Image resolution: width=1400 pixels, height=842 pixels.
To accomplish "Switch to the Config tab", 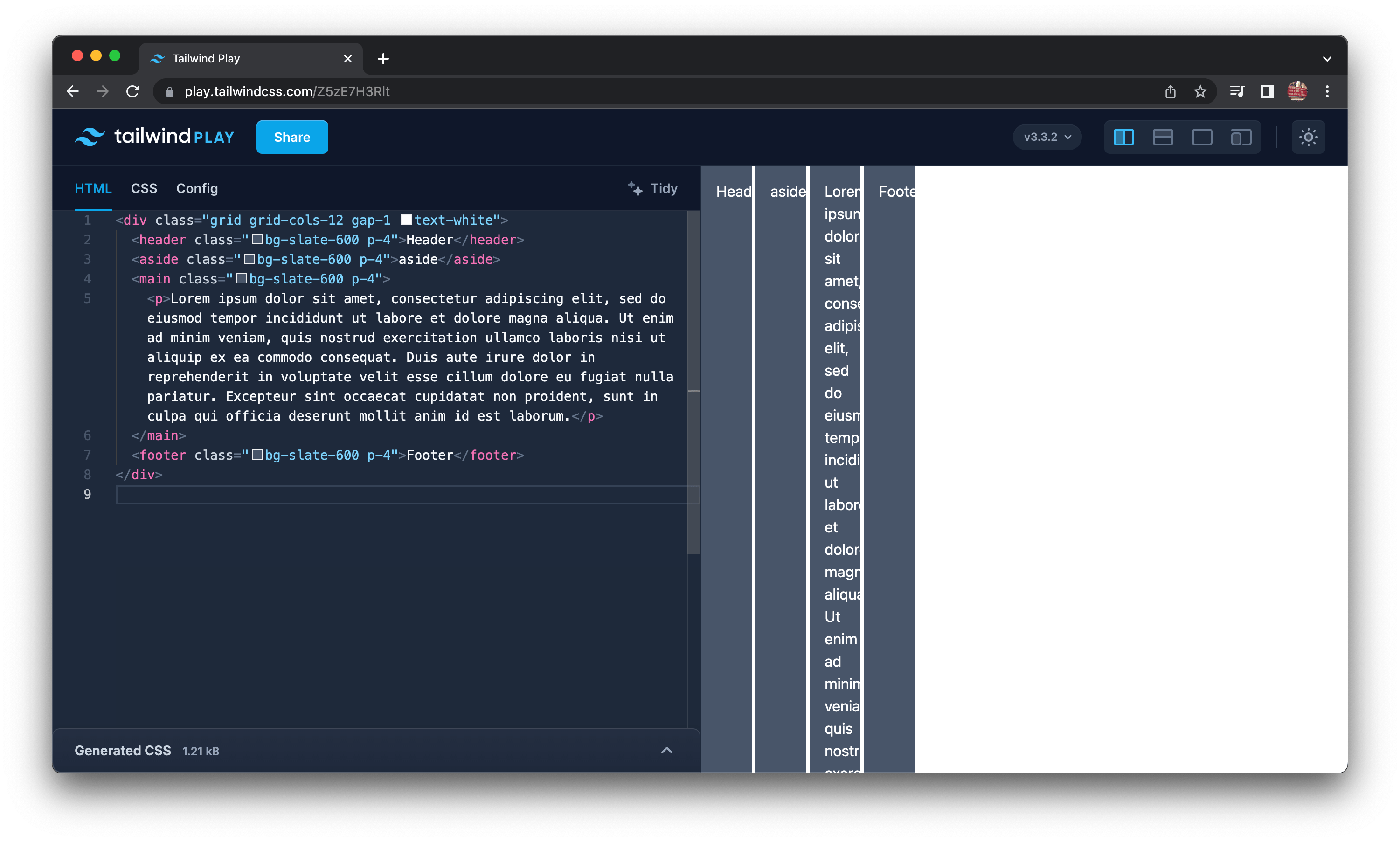I will (x=197, y=188).
